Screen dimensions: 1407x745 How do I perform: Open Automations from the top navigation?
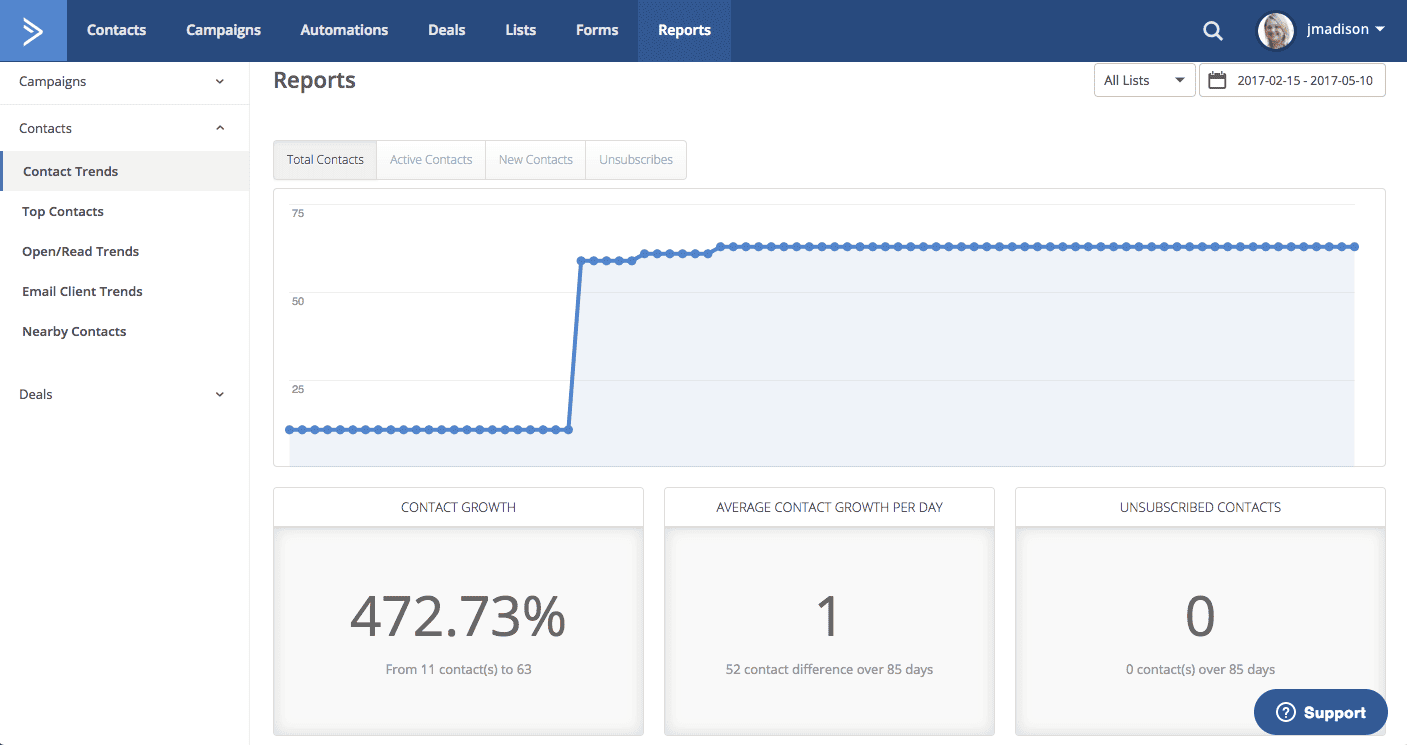point(344,30)
